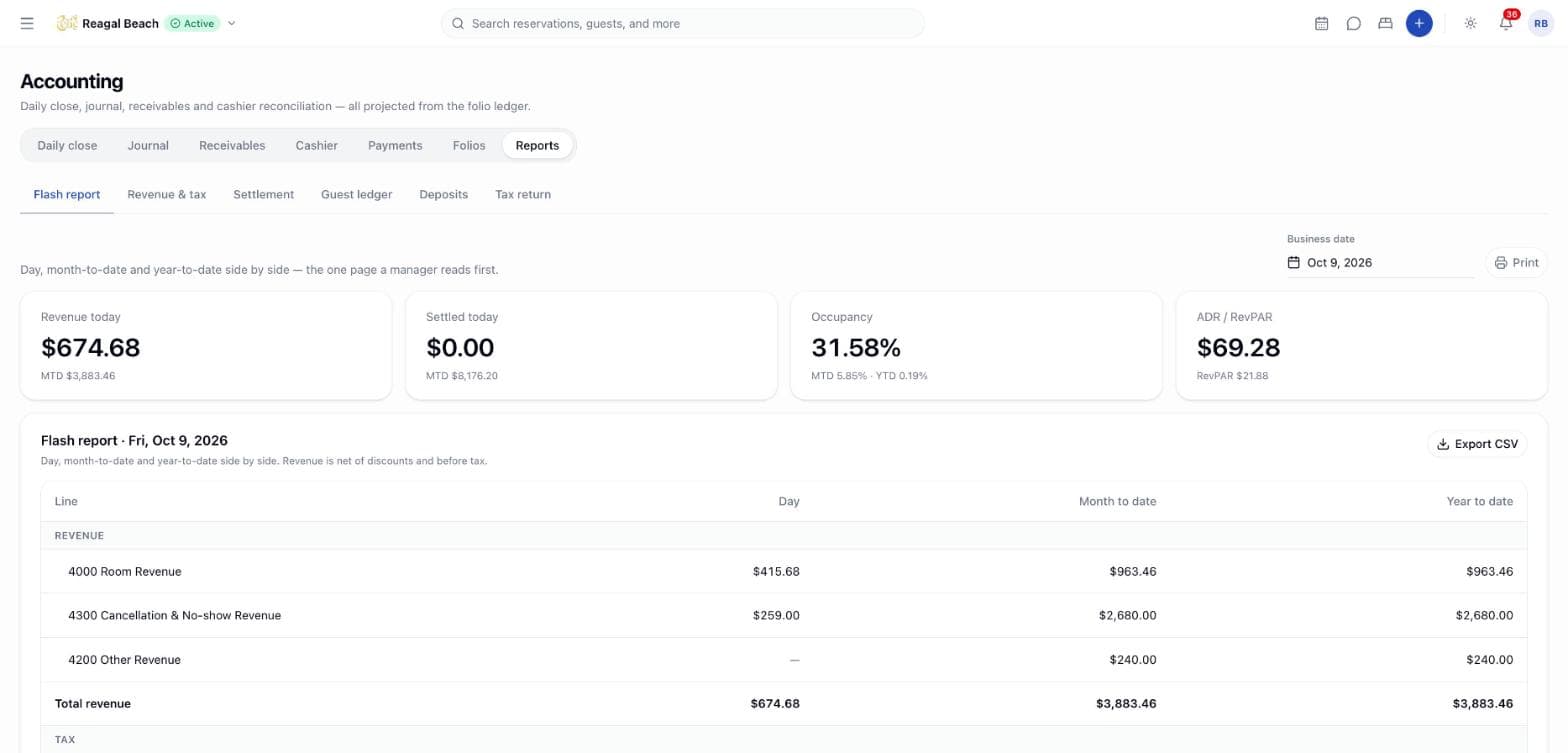The height and width of the screenshot is (753, 1568).
Task: Switch to the Folios tab
Action: pyautogui.click(x=469, y=145)
